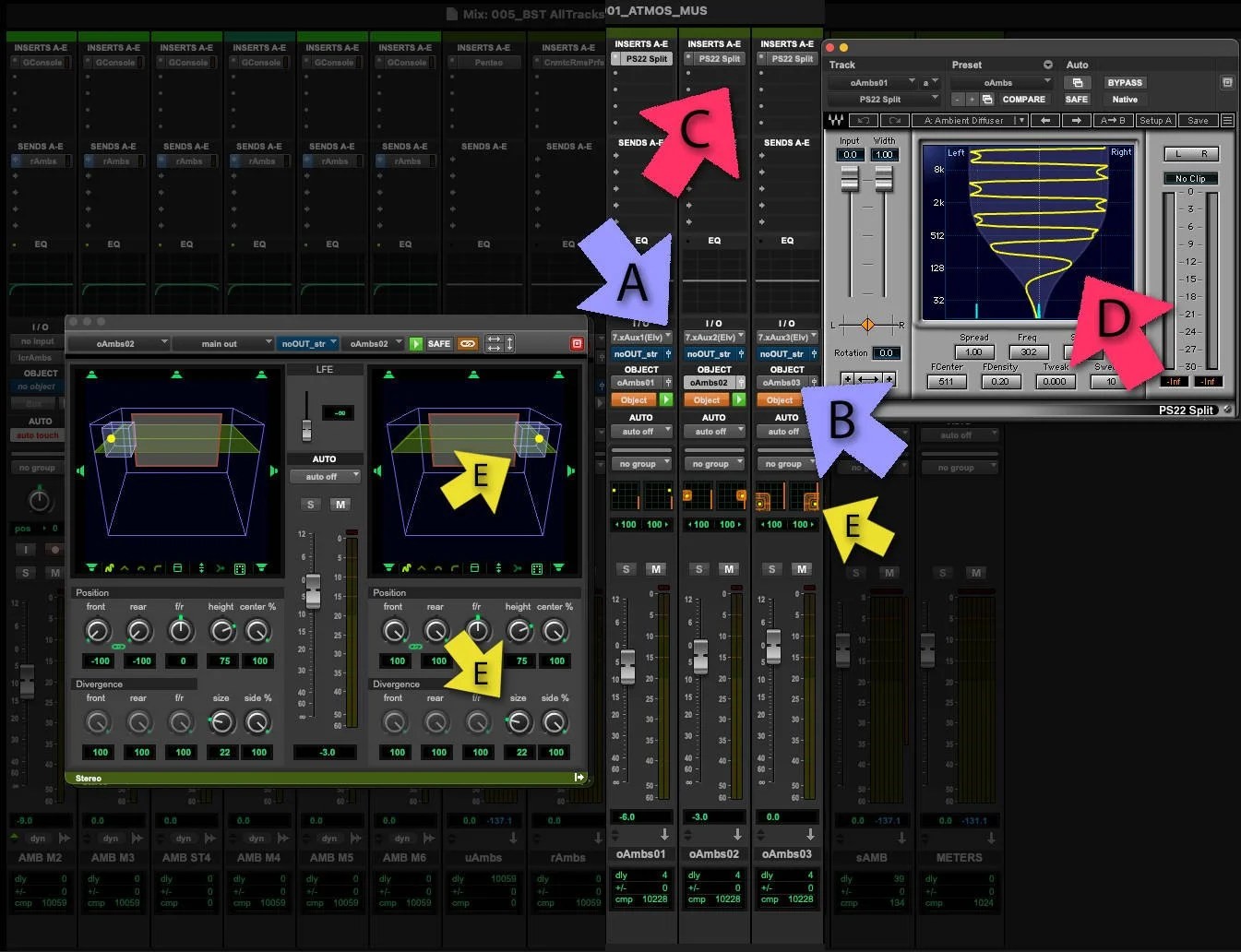Viewport: 1241px width, 952px height.
Task: Click the GConsole insert on AMB M2 track
Action: pos(42,63)
